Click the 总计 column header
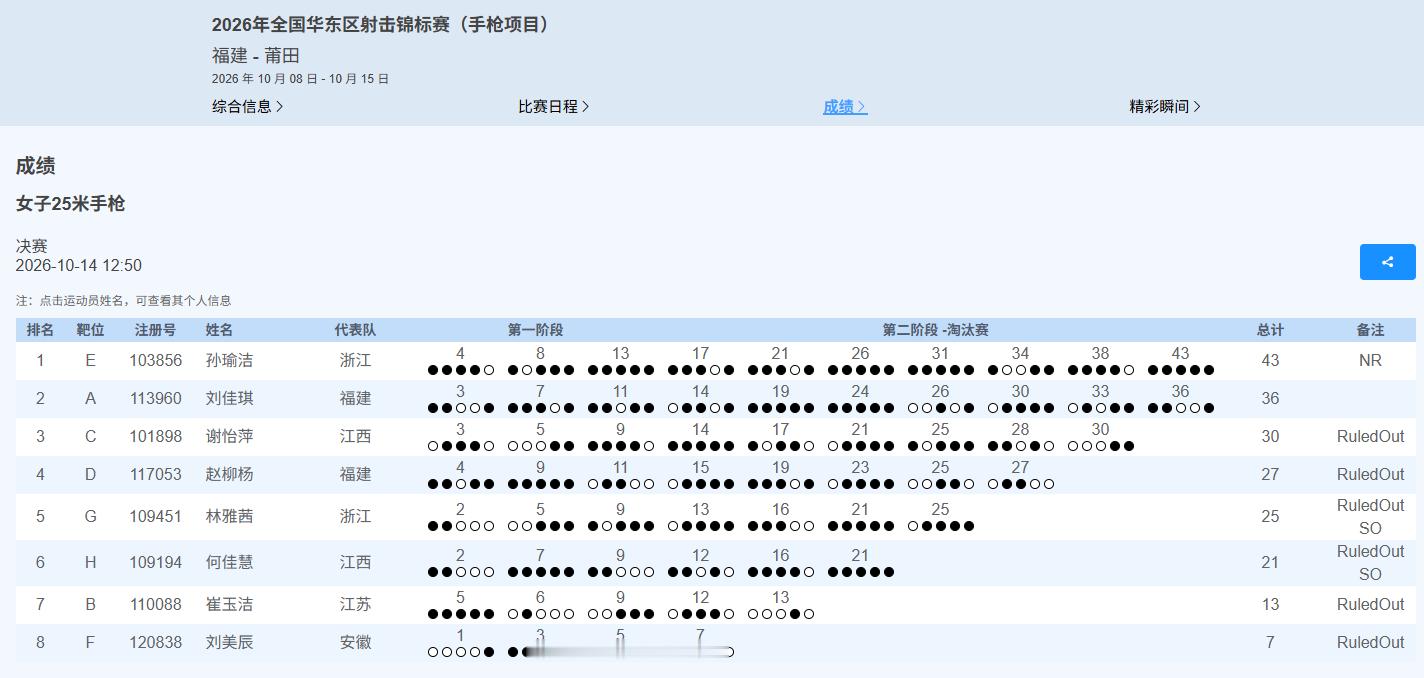 pyautogui.click(x=1270, y=330)
